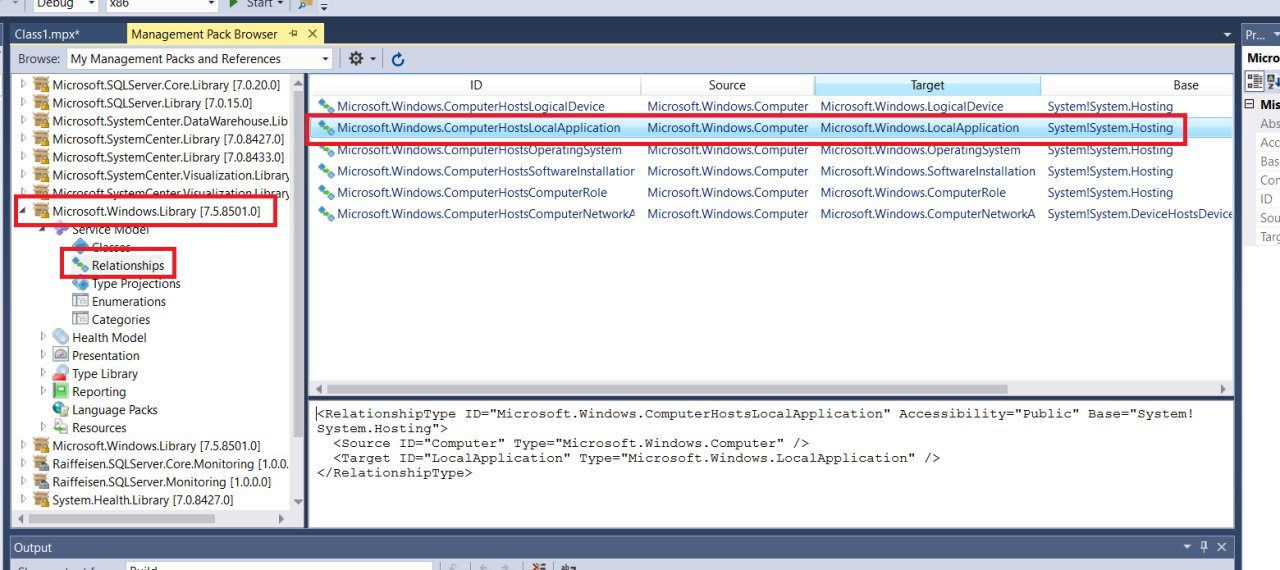
Task: Click the Microsoft.Windows.ComputerRole target cell
Action: [913, 192]
